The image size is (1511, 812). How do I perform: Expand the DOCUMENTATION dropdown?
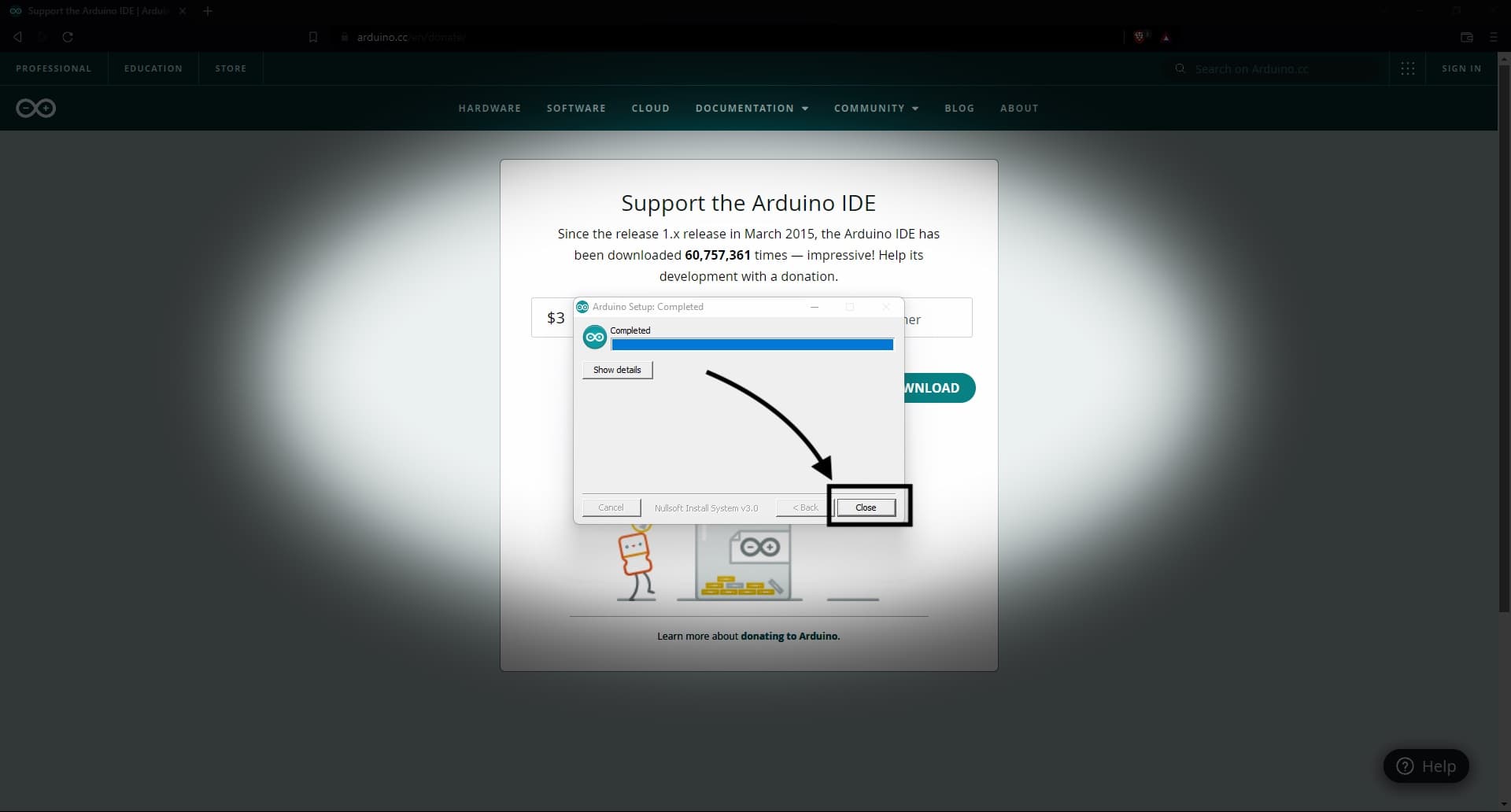(752, 109)
